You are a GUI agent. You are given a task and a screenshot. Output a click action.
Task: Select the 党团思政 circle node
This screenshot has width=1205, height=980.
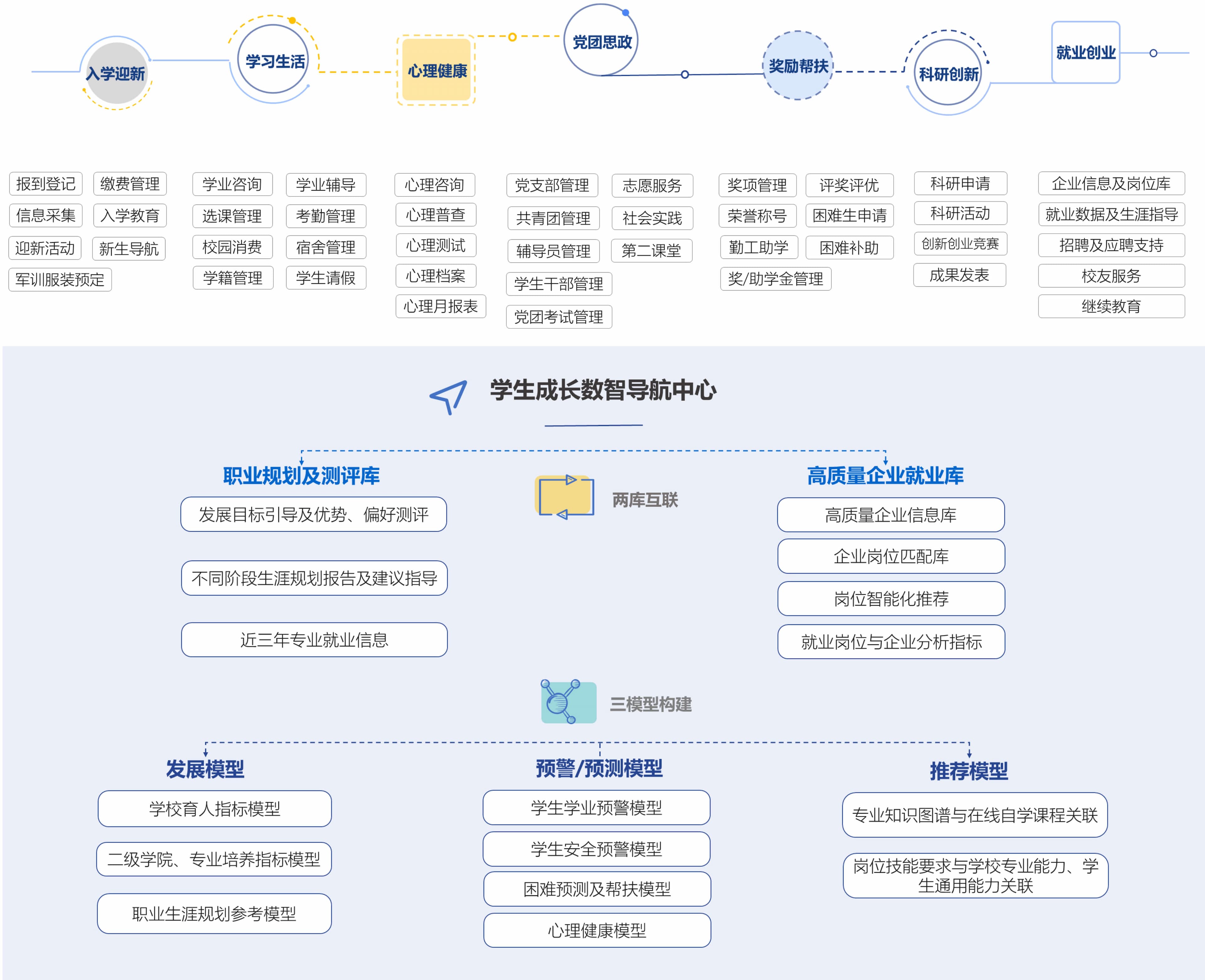pos(601,40)
